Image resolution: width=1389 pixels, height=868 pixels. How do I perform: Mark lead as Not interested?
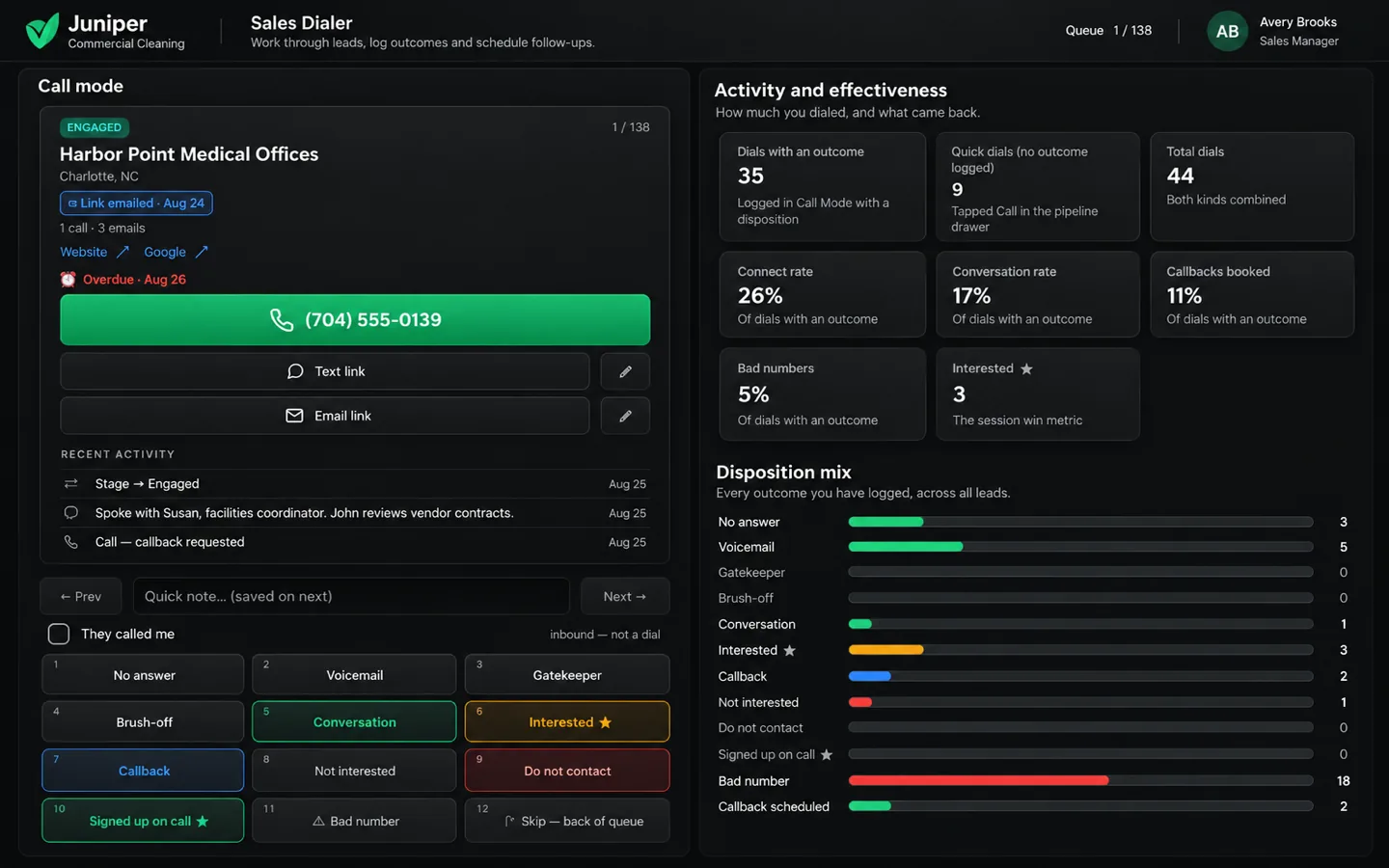pos(354,771)
